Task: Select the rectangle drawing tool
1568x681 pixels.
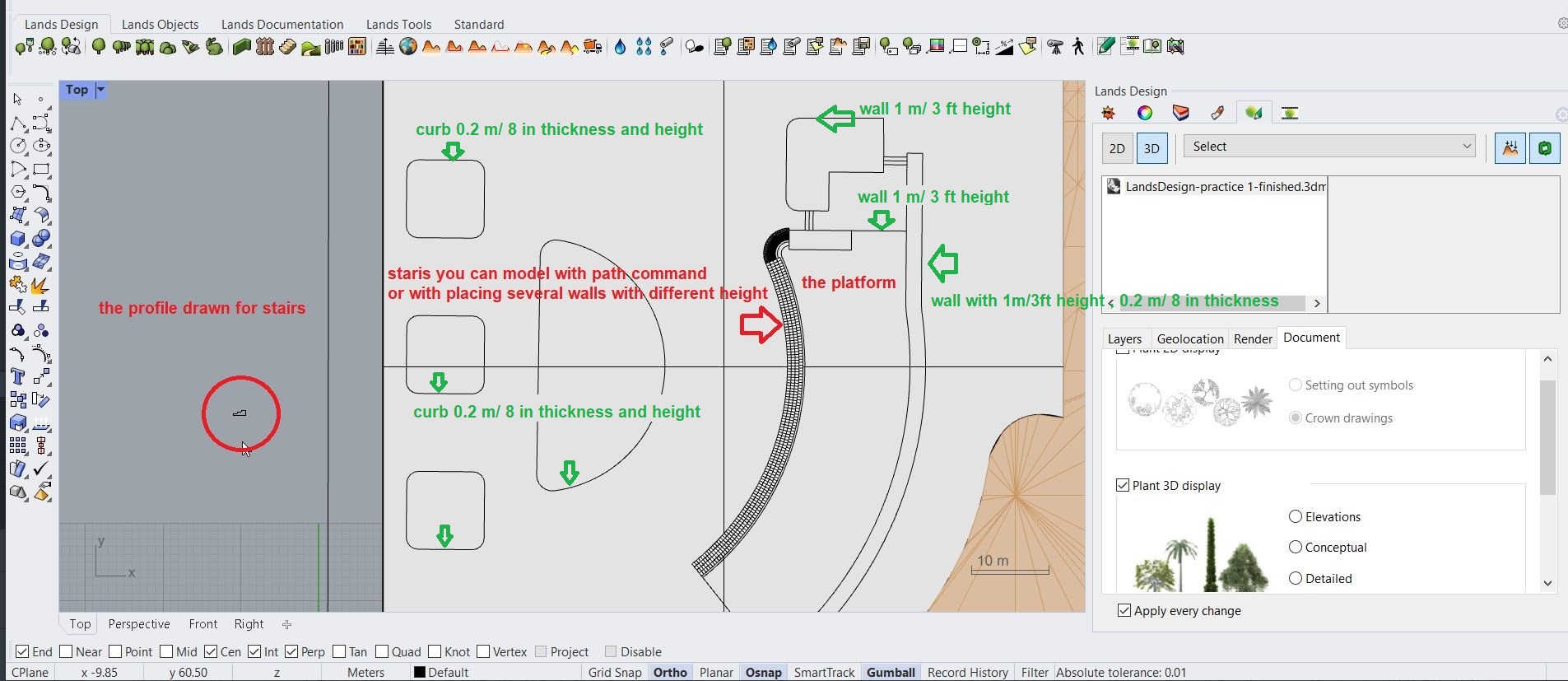Action: [x=41, y=169]
